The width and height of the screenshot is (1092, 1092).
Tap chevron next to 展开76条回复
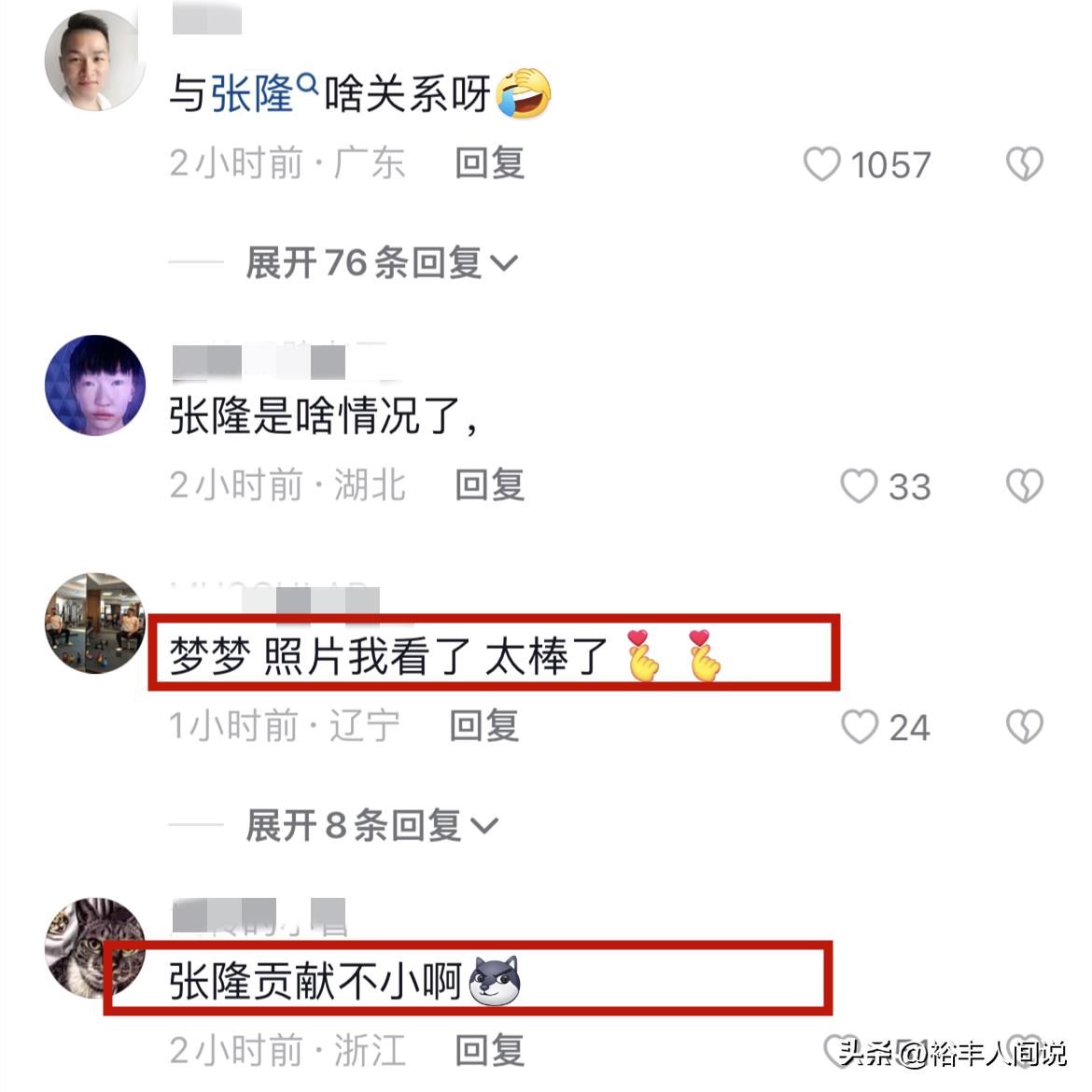point(503,263)
